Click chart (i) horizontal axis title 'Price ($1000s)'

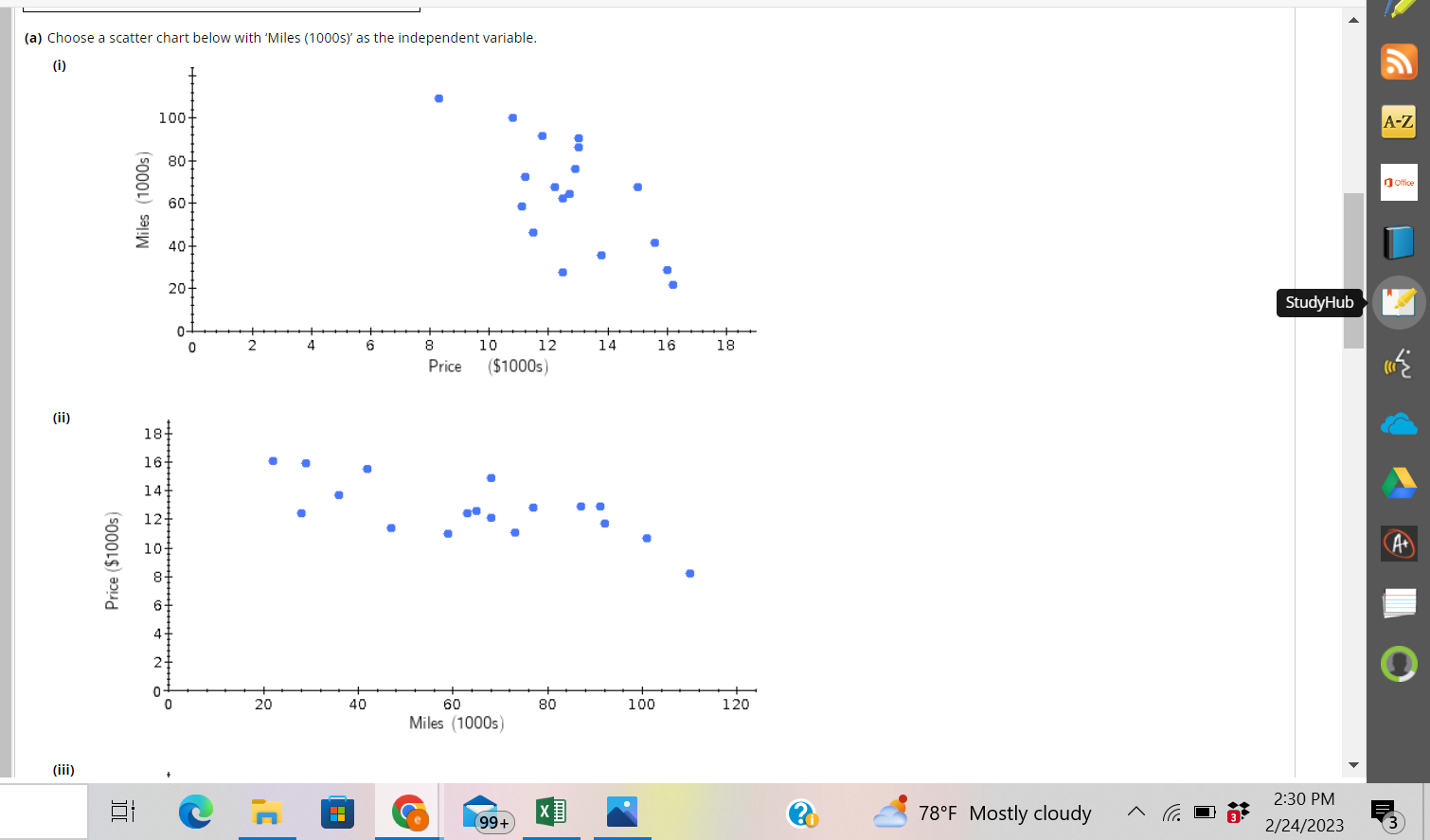[488, 366]
